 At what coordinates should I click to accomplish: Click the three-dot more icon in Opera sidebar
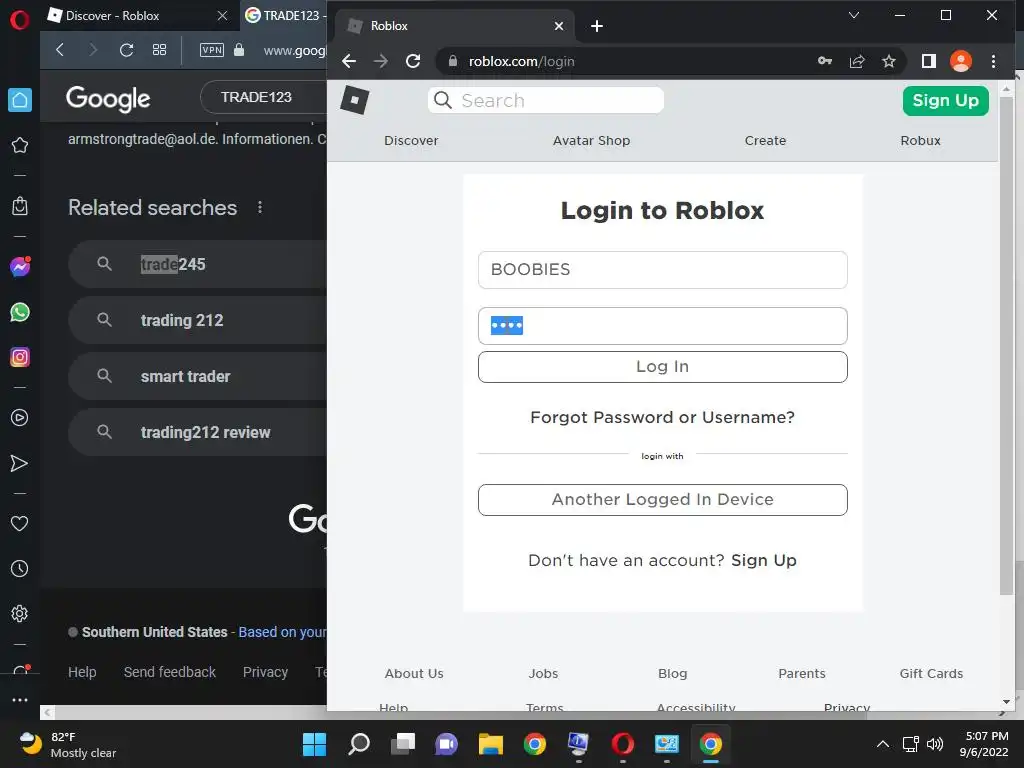(20, 699)
